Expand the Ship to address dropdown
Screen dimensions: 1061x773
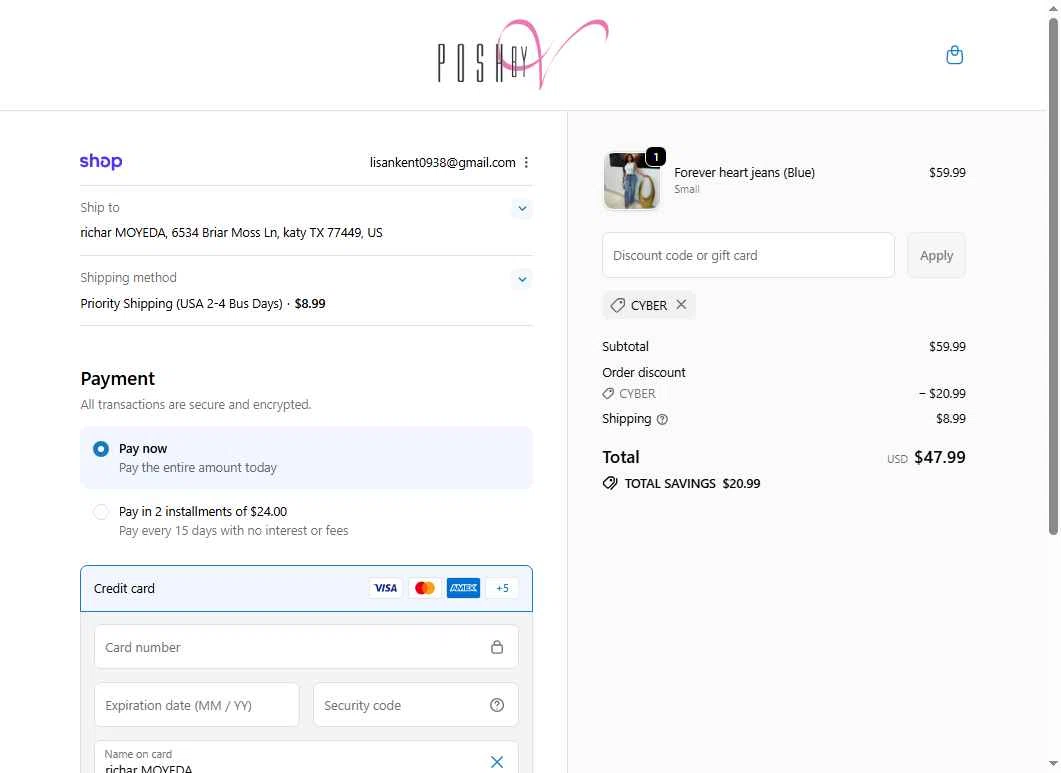[x=522, y=208]
